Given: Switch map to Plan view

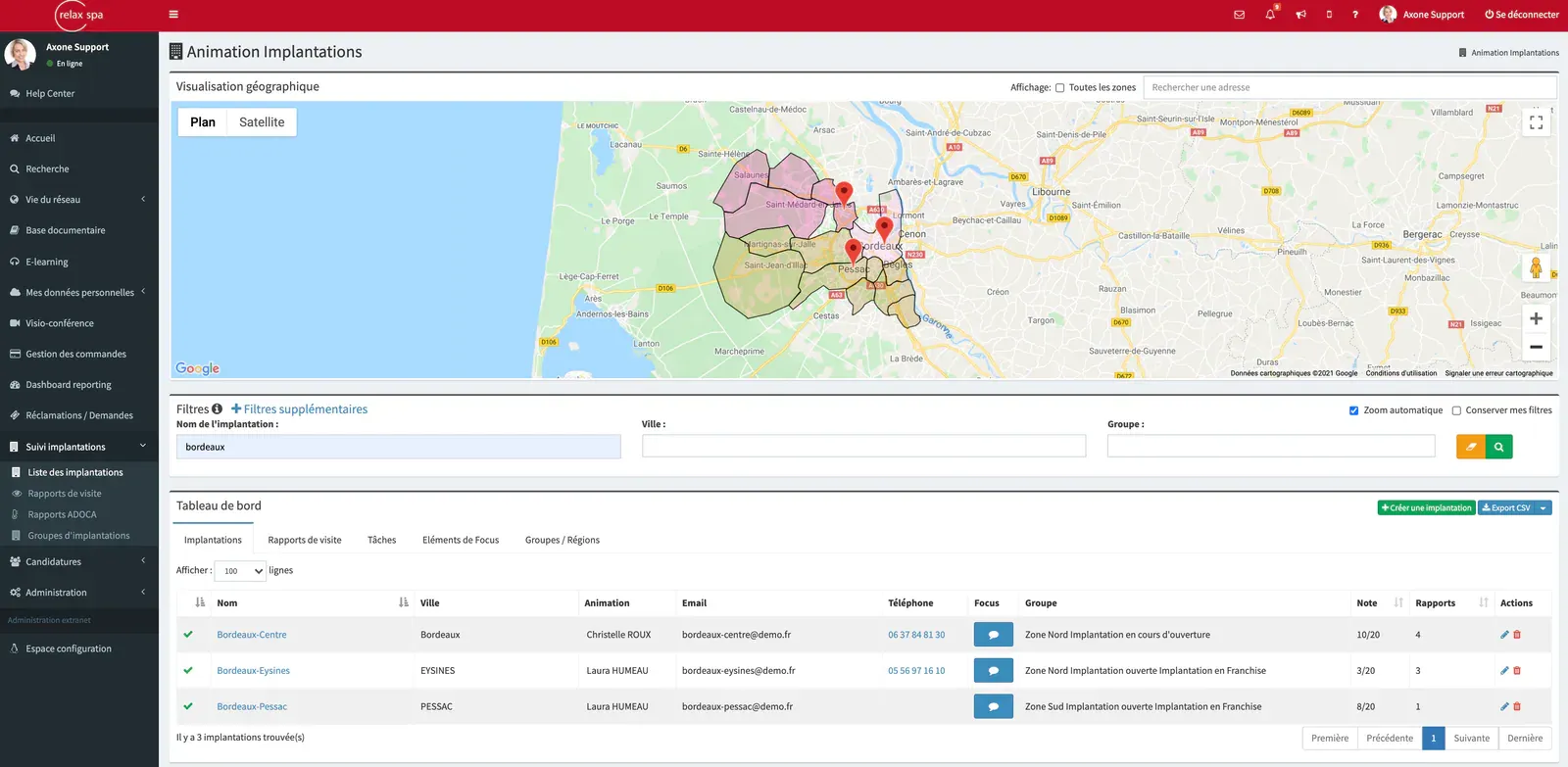Looking at the screenshot, I should pyautogui.click(x=203, y=122).
